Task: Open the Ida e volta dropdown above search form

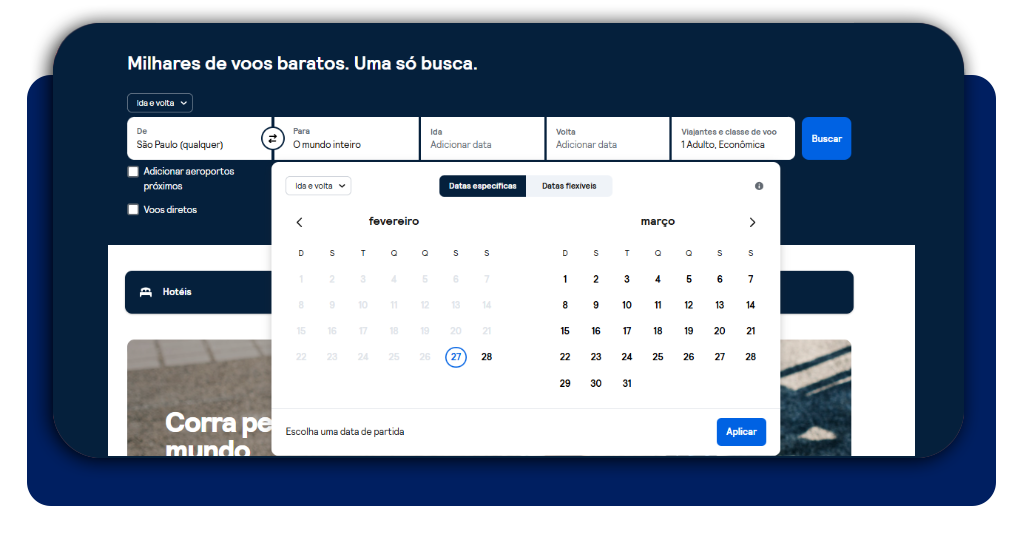Action: (160, 103)
